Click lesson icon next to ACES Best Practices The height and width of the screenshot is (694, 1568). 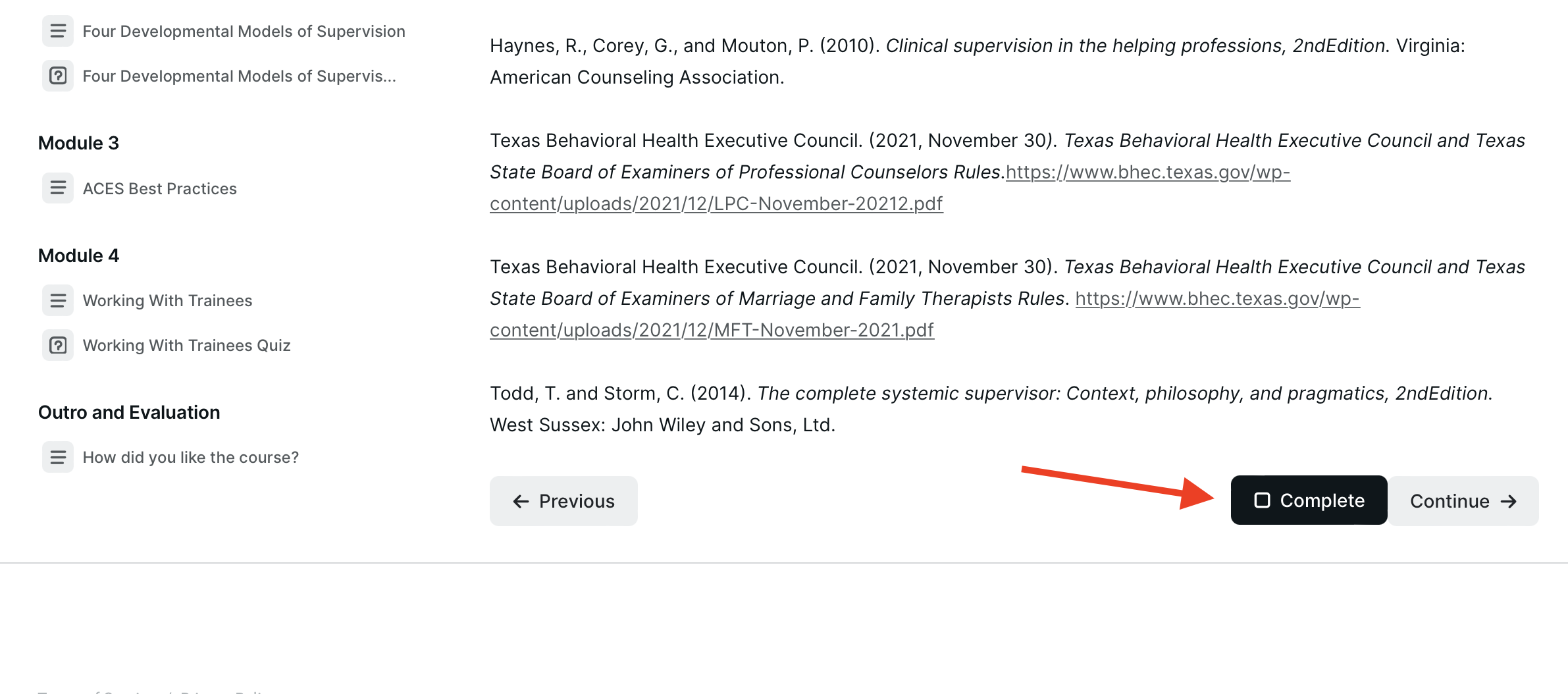pyautogui.click(x=58, y=188)
